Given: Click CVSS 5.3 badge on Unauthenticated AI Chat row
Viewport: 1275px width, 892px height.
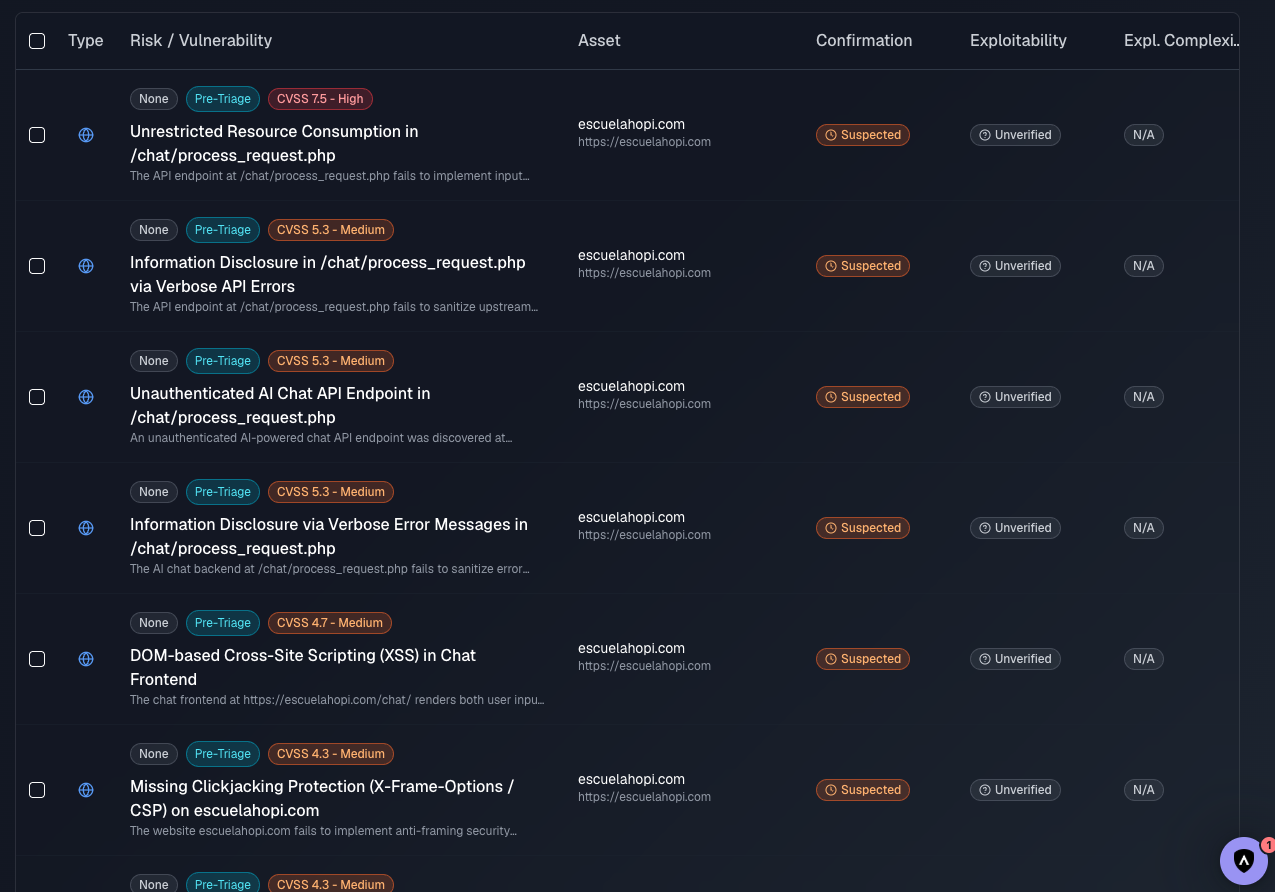Looking at the screenshot, I should [x=331, y=361].
